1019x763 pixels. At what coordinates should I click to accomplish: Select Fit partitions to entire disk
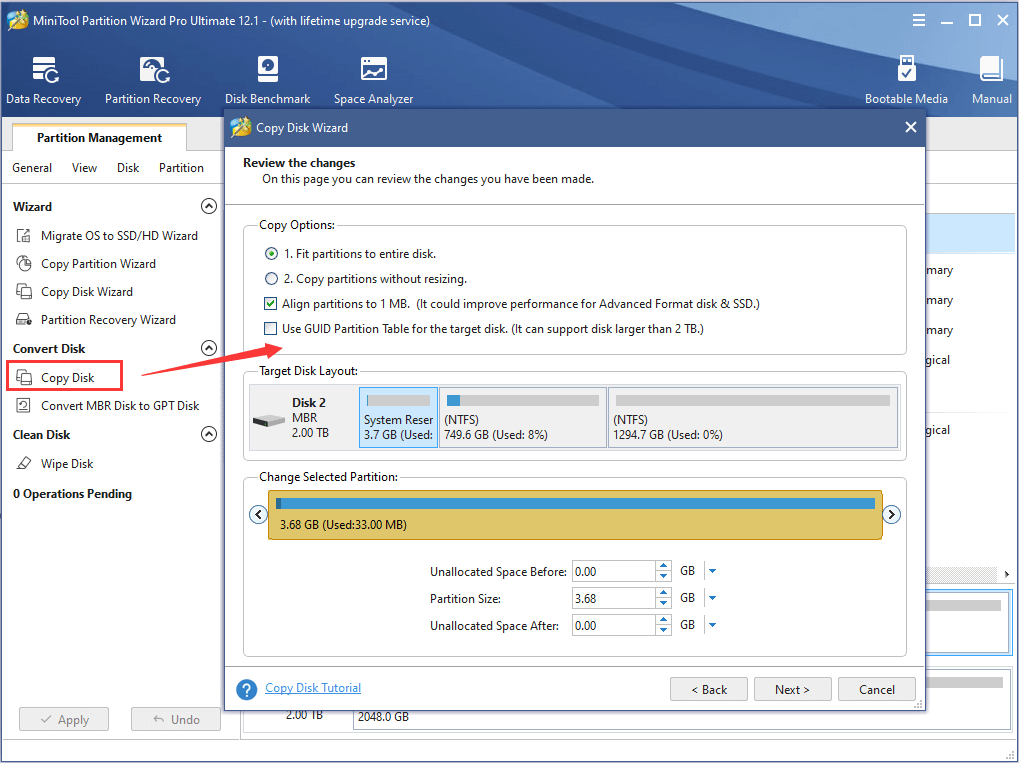tap(271, 254)
